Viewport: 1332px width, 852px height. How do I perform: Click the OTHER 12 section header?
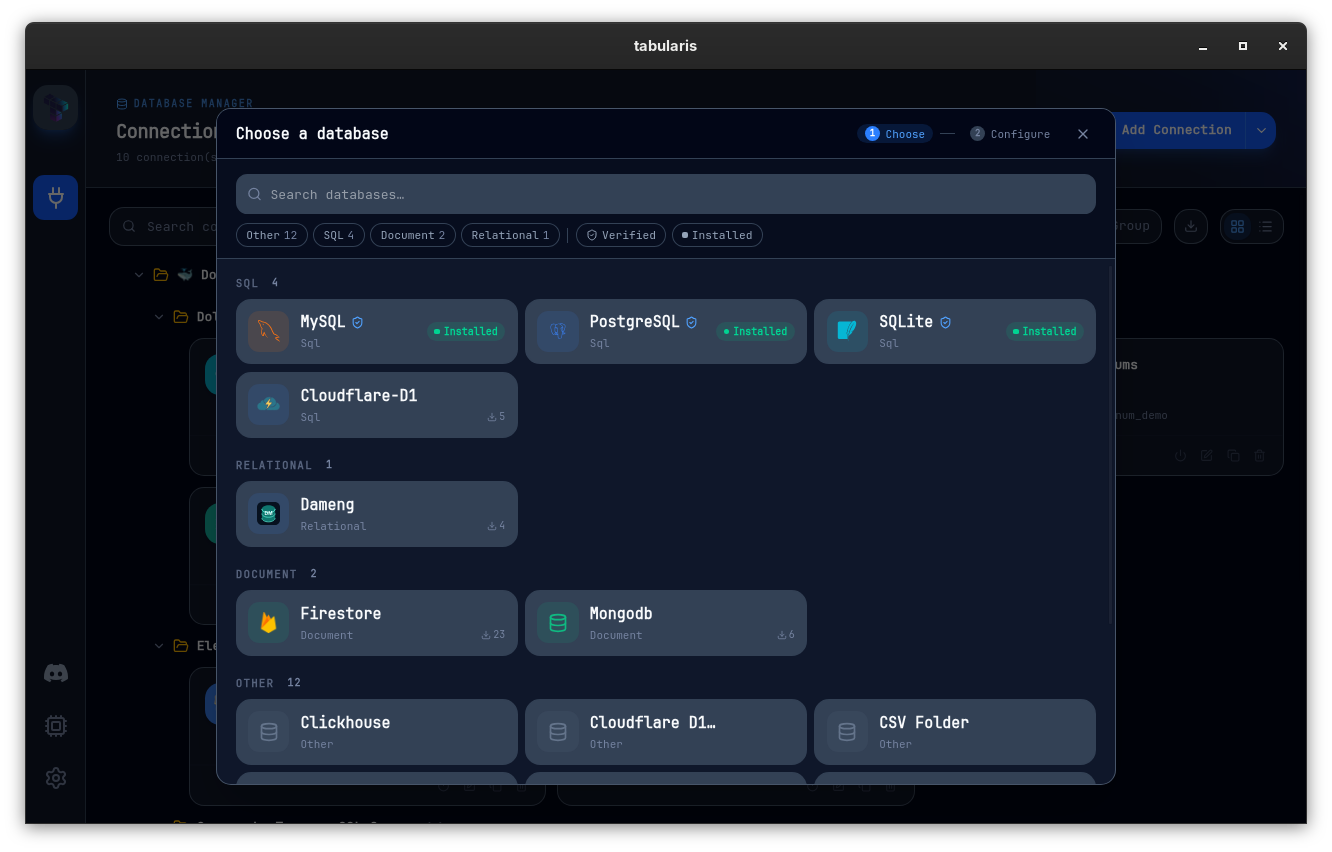pyautogui.click(x=268, y=683)
